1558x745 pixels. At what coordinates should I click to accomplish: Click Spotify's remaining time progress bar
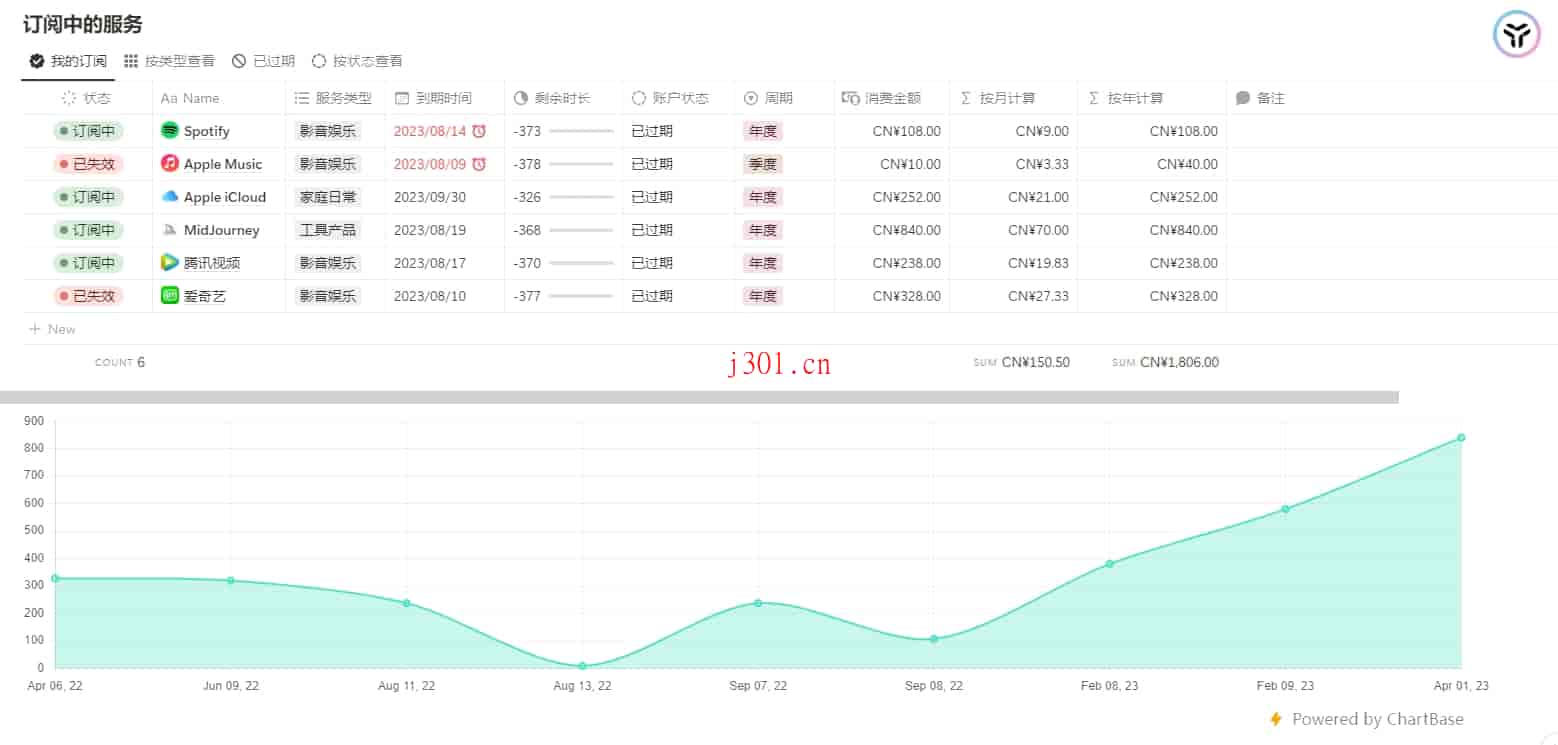pyautogui.click(x=581, y=131)
